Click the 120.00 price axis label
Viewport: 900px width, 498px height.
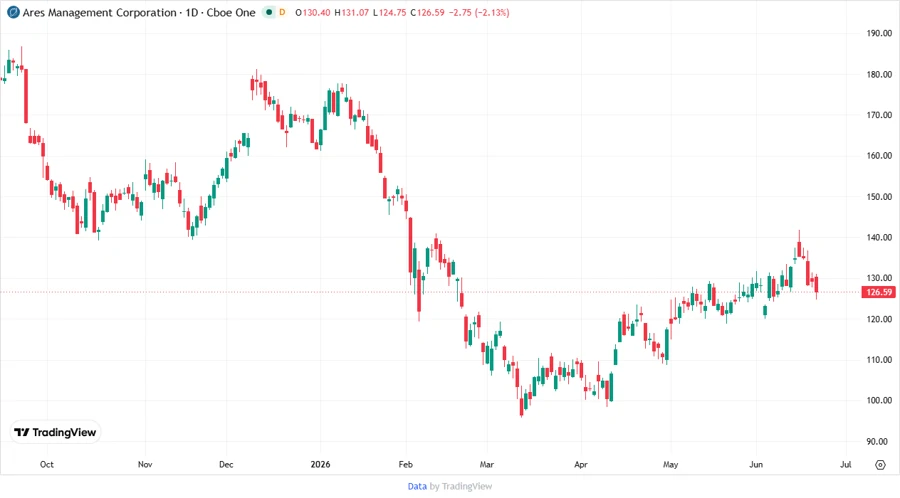tap(879, 319)
